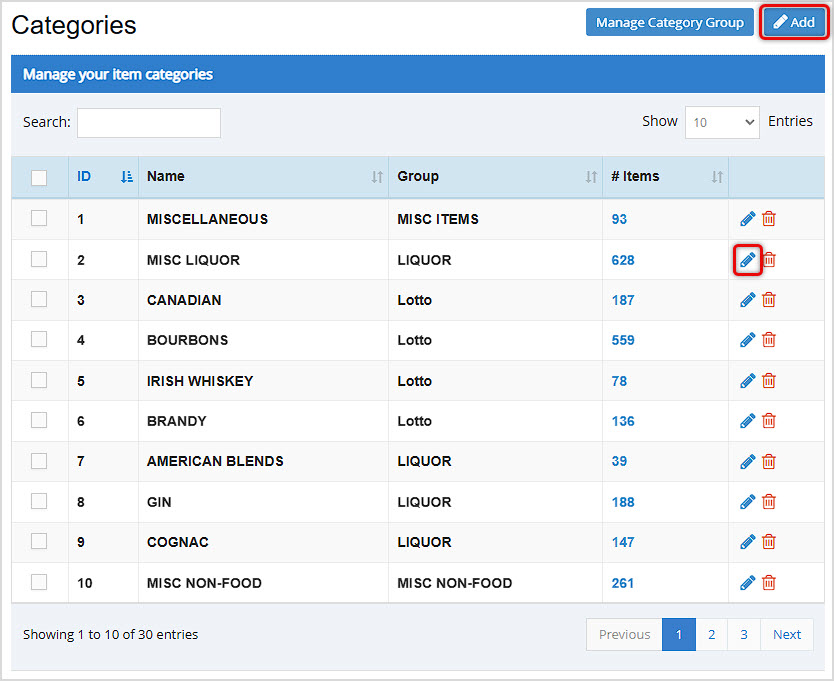834x681 pixels.
Task: Delete the MISCELLANEOUS category via trash icon
Action: pos(768,218)
